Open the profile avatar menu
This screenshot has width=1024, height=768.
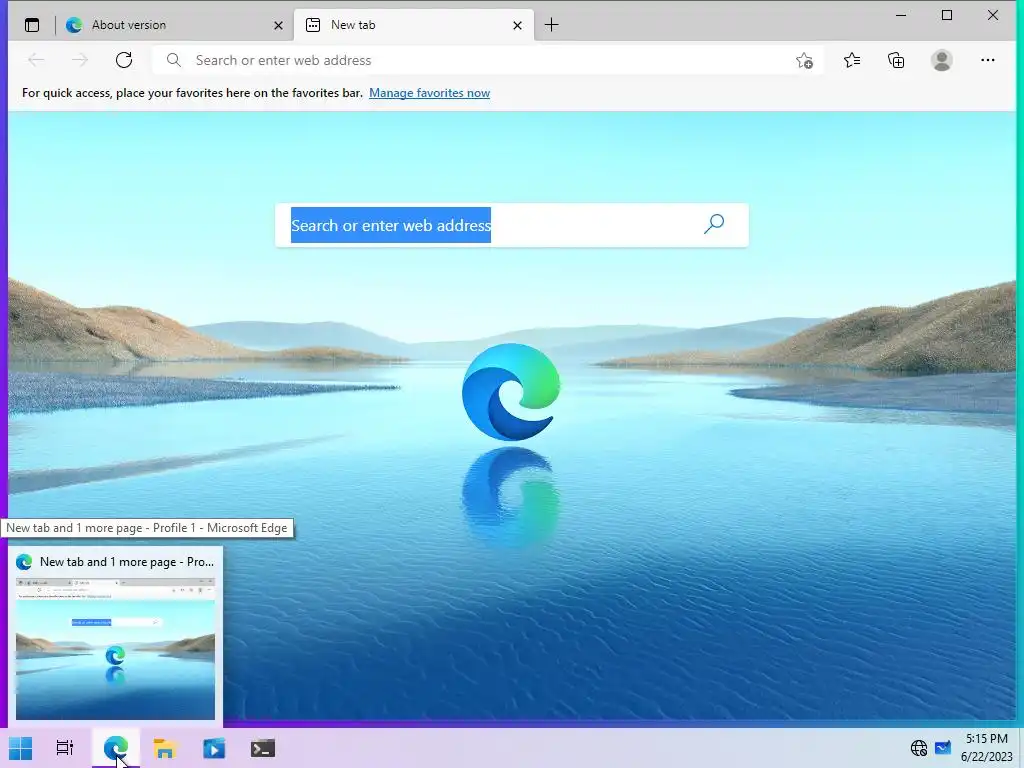[x=941, y=60]
